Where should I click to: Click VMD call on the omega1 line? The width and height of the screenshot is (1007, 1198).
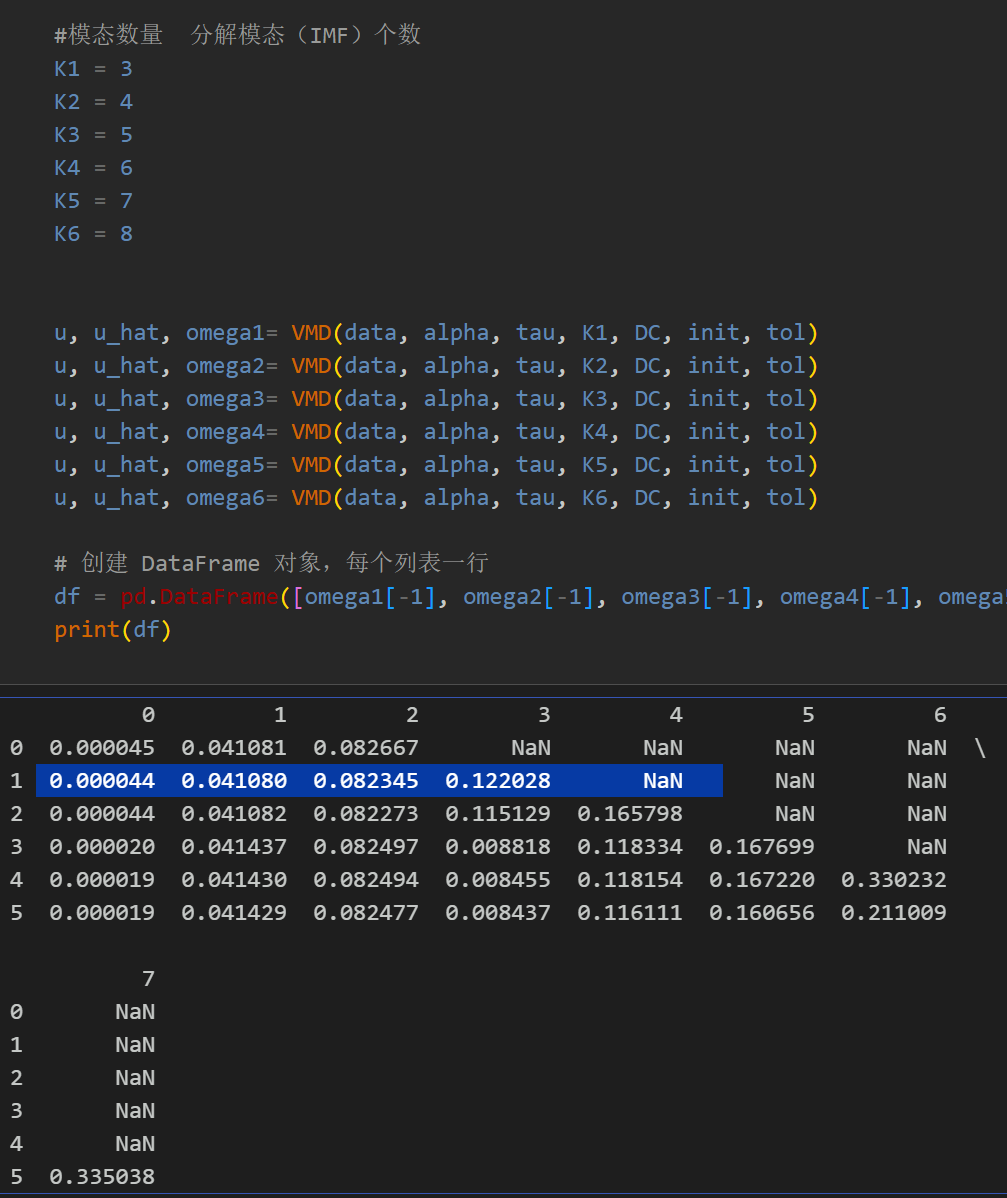tap(311, 333)
